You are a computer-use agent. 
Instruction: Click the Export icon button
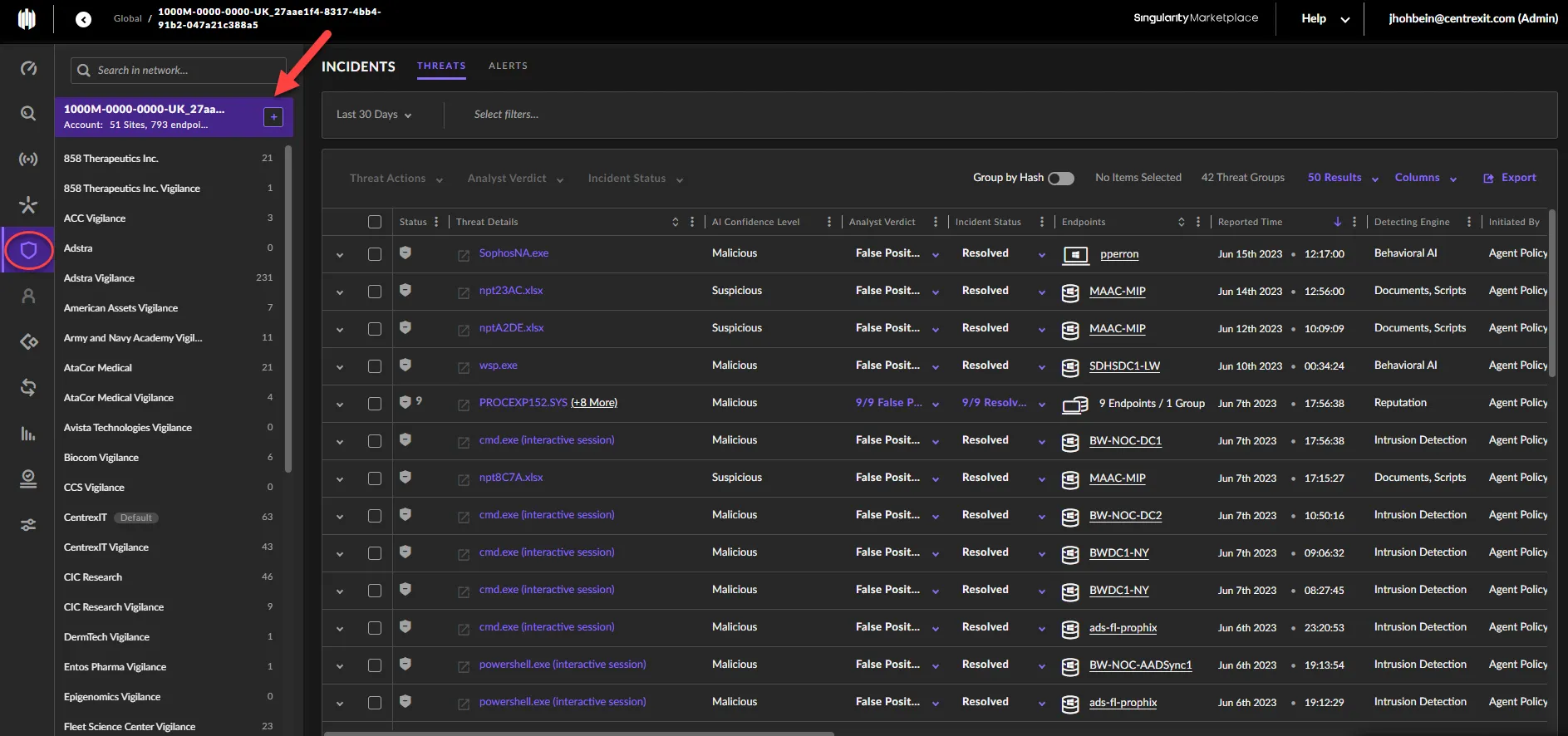pyautogui.click(x=1488, y=179)
